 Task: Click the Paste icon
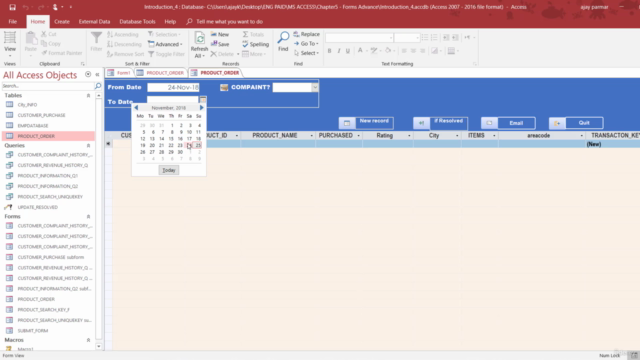click(x=31, y=43)
